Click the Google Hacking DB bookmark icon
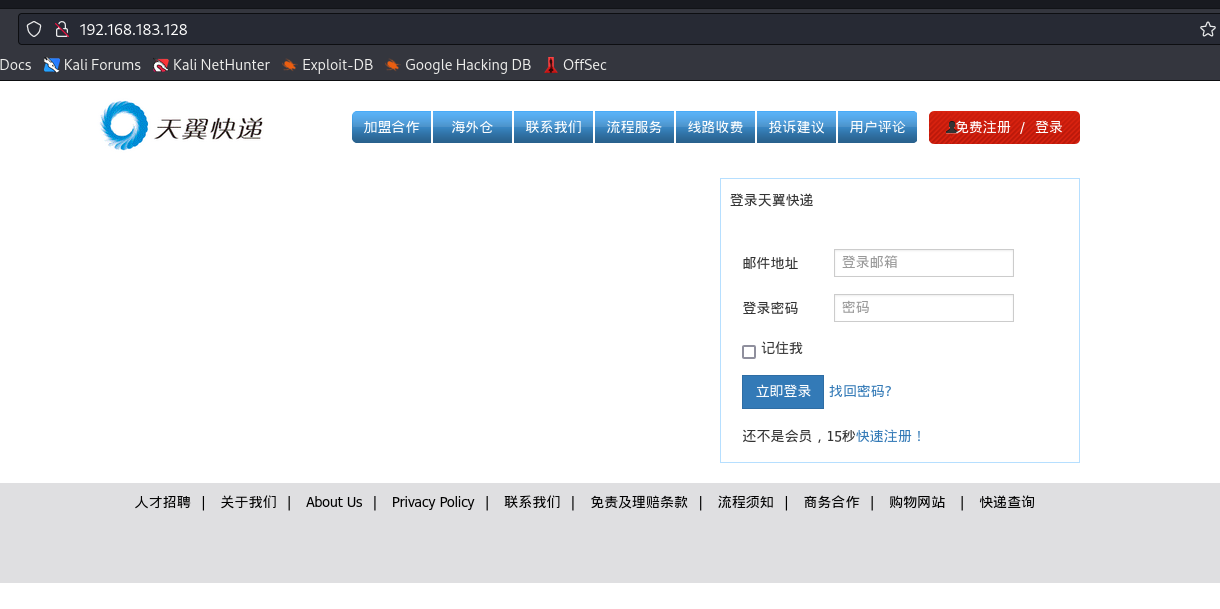 pos(393,65)
